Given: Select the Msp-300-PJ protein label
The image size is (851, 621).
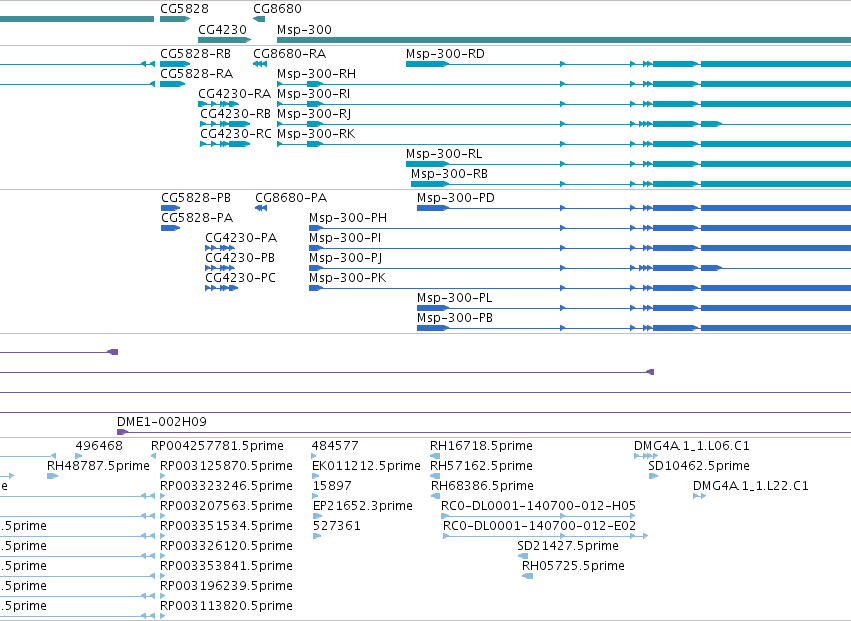Looking at the screenshot, I should (x=346, y=258).
